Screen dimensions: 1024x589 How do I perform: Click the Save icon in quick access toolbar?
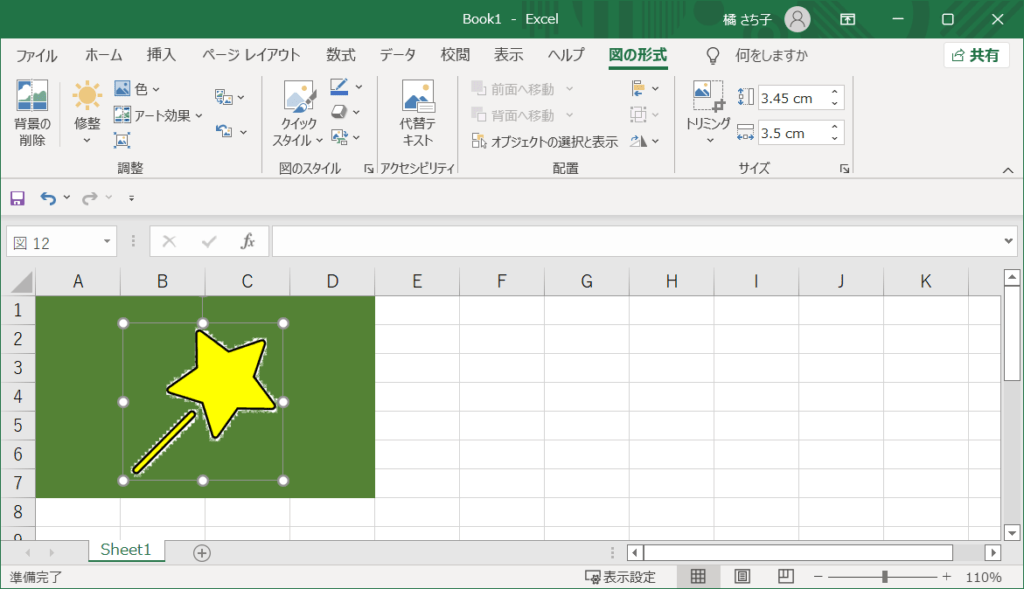pos(18,198)
